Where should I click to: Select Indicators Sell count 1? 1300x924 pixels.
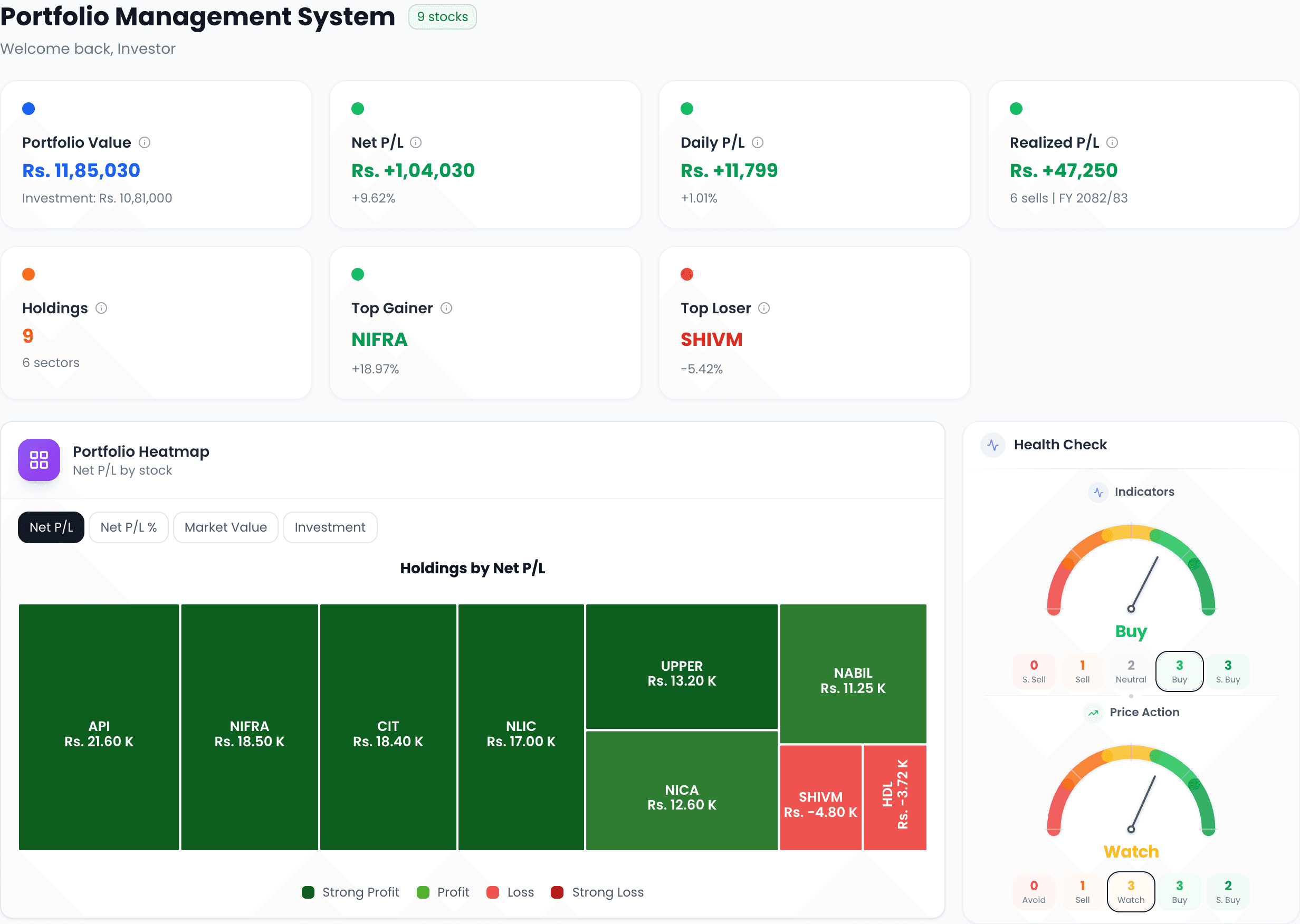click(x=1083, y=671)
